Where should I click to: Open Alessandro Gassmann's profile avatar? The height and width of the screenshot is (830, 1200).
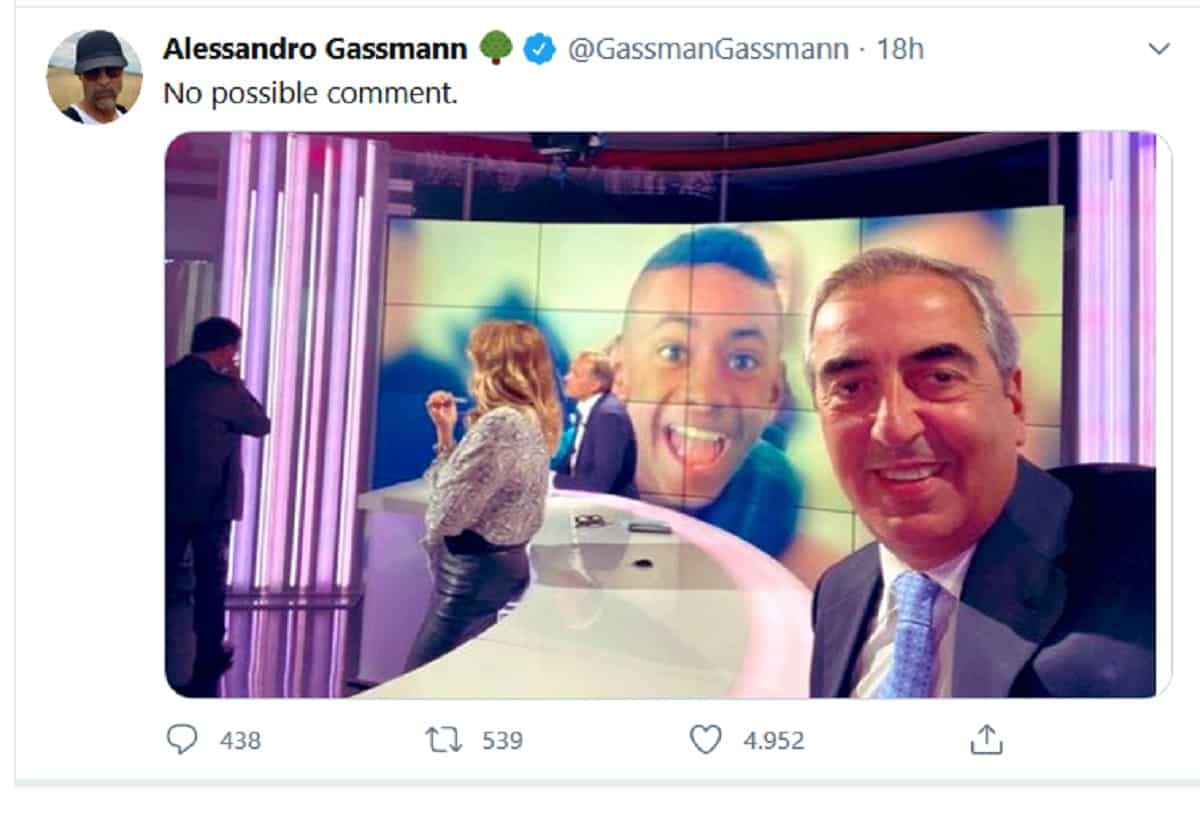click(x=95, y=77)
